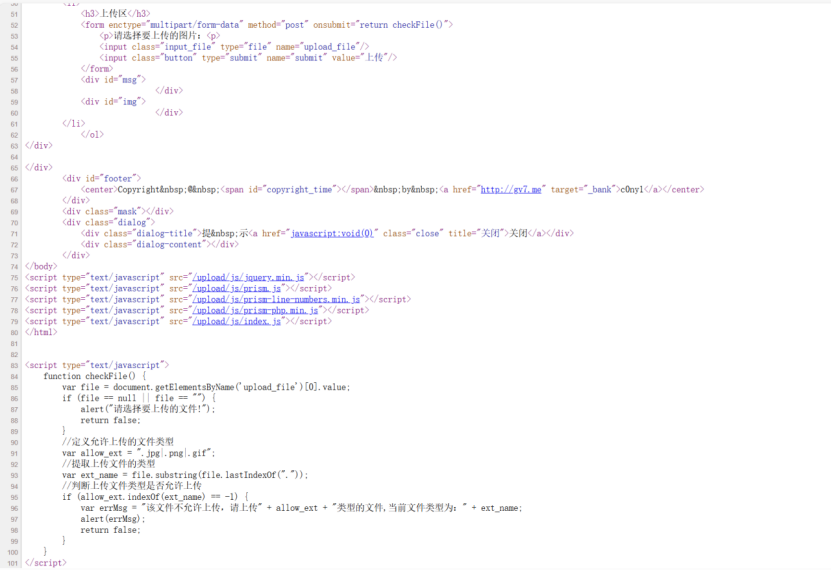Open the /upload/js/prism.js script link

click(x=237, y=289)
